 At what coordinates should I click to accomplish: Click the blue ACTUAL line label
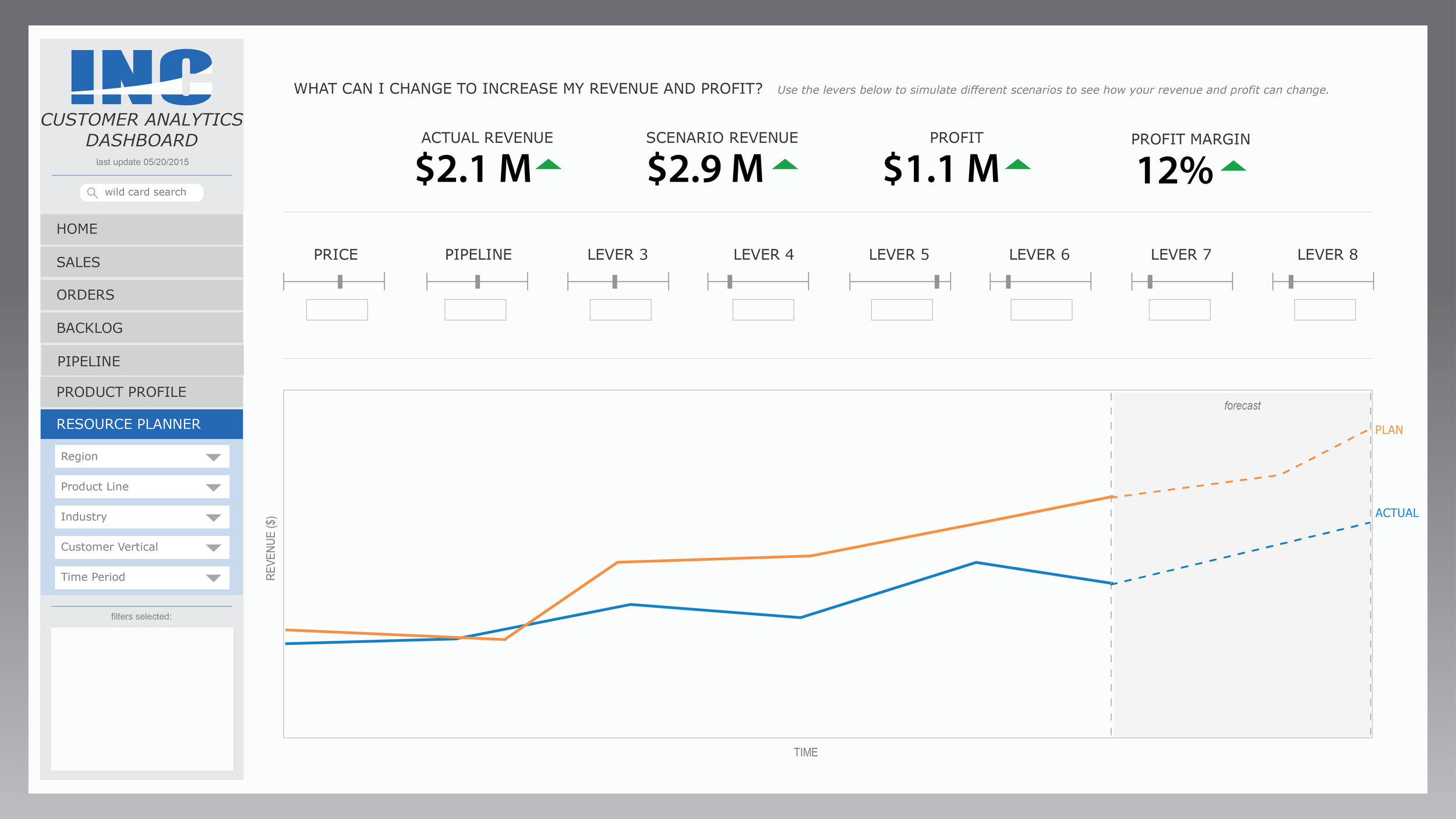click(x=1397, y=513)
